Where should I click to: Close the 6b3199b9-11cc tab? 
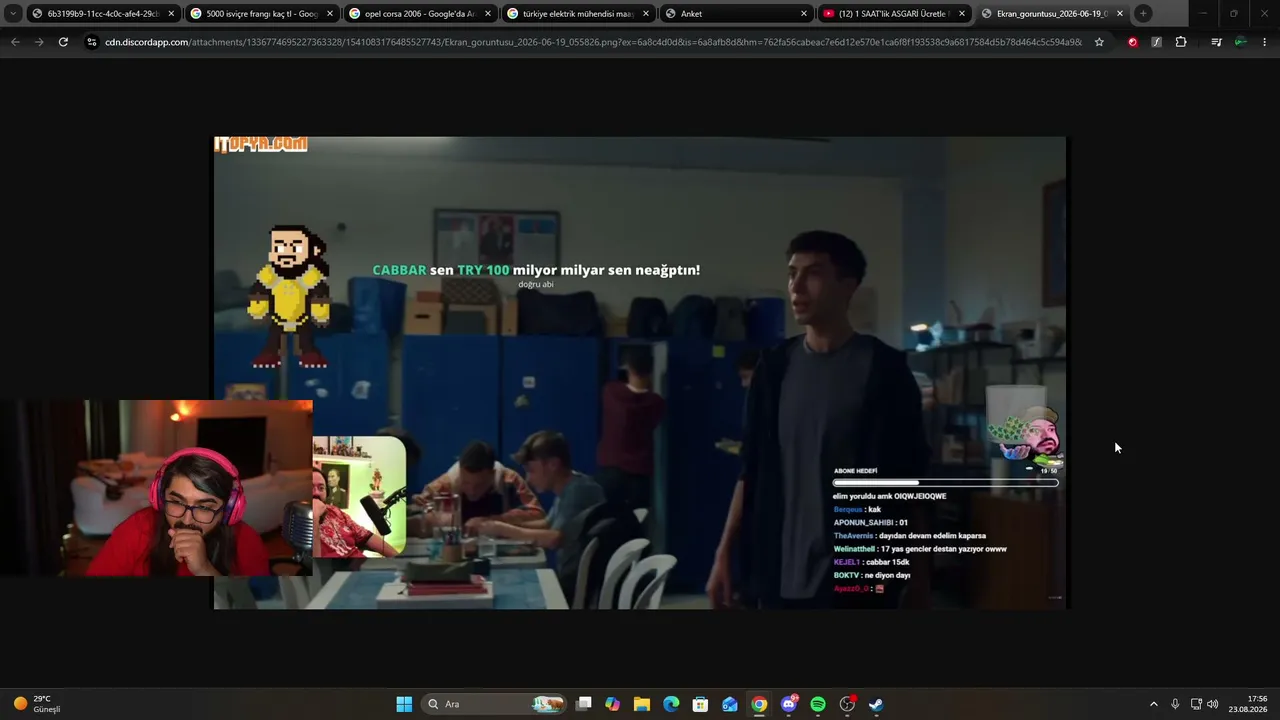point(171,14)
